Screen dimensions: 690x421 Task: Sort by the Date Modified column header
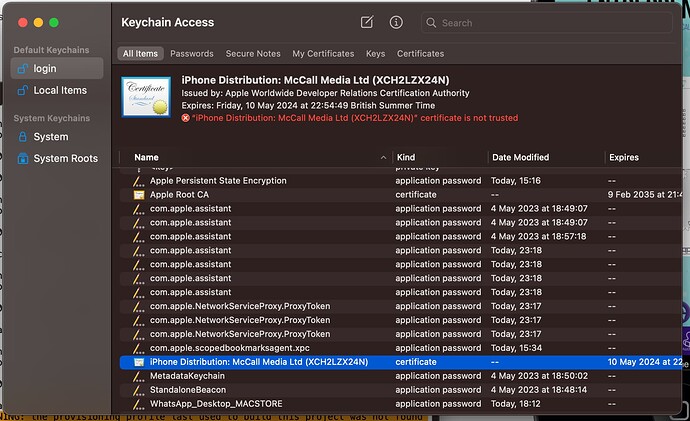coord(521,157)
